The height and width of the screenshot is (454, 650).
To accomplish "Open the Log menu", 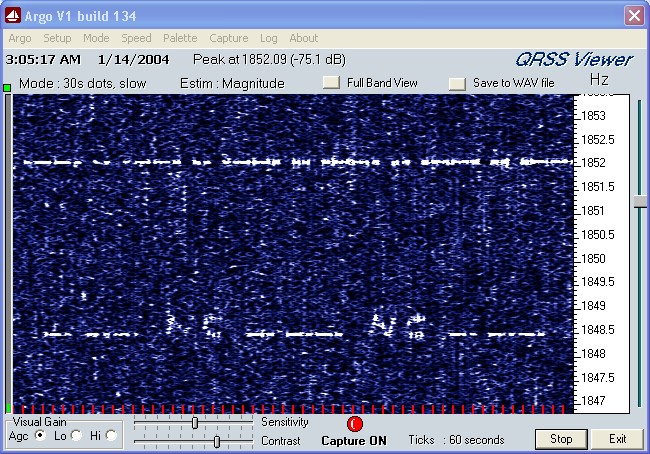I will (x=269, y=38).
